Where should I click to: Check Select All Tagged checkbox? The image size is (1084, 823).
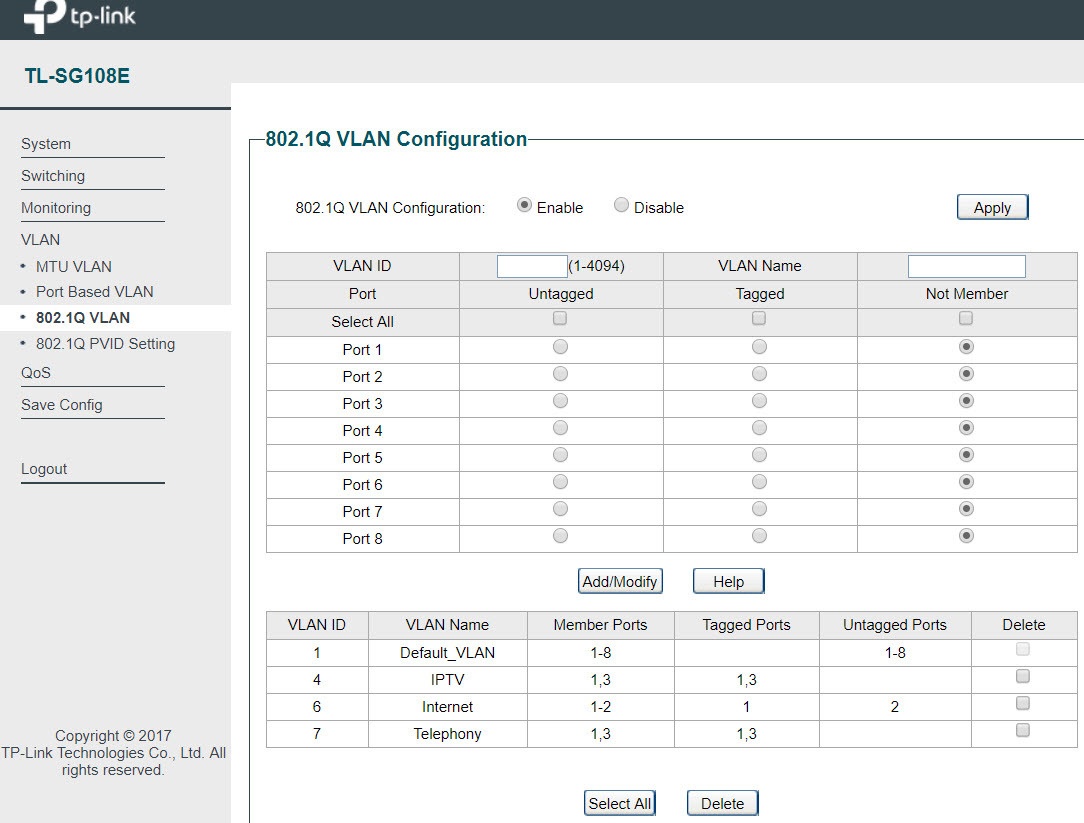(x=759, y=318)
